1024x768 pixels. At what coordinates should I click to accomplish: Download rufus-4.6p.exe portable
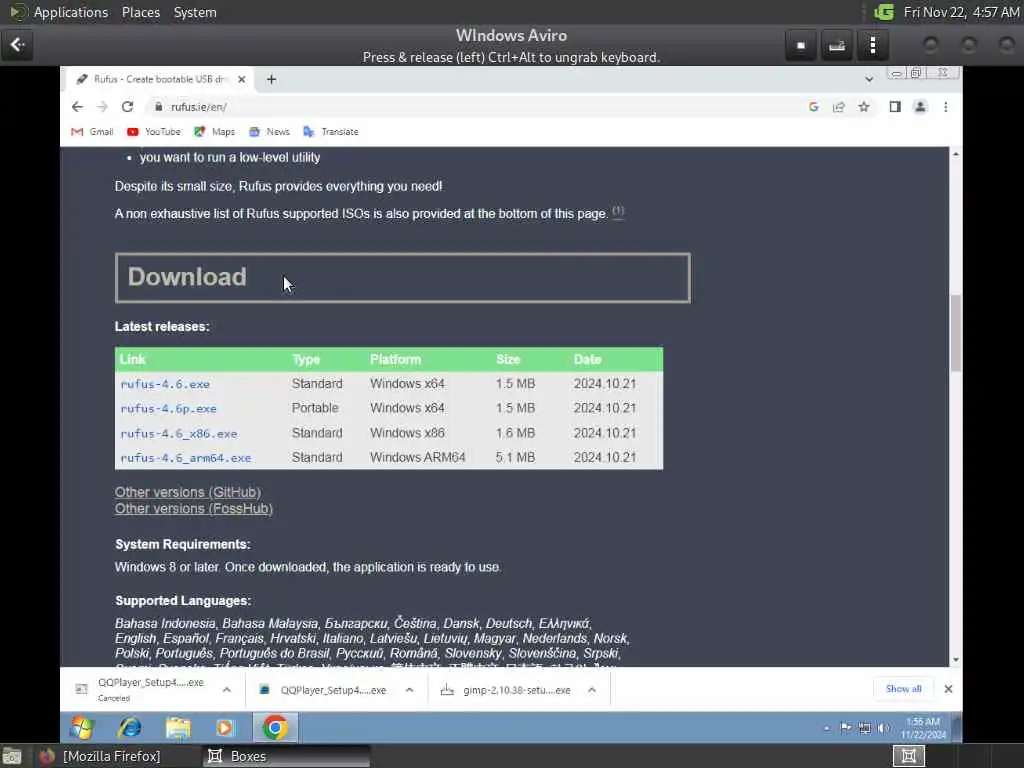[x=168, y=409]
